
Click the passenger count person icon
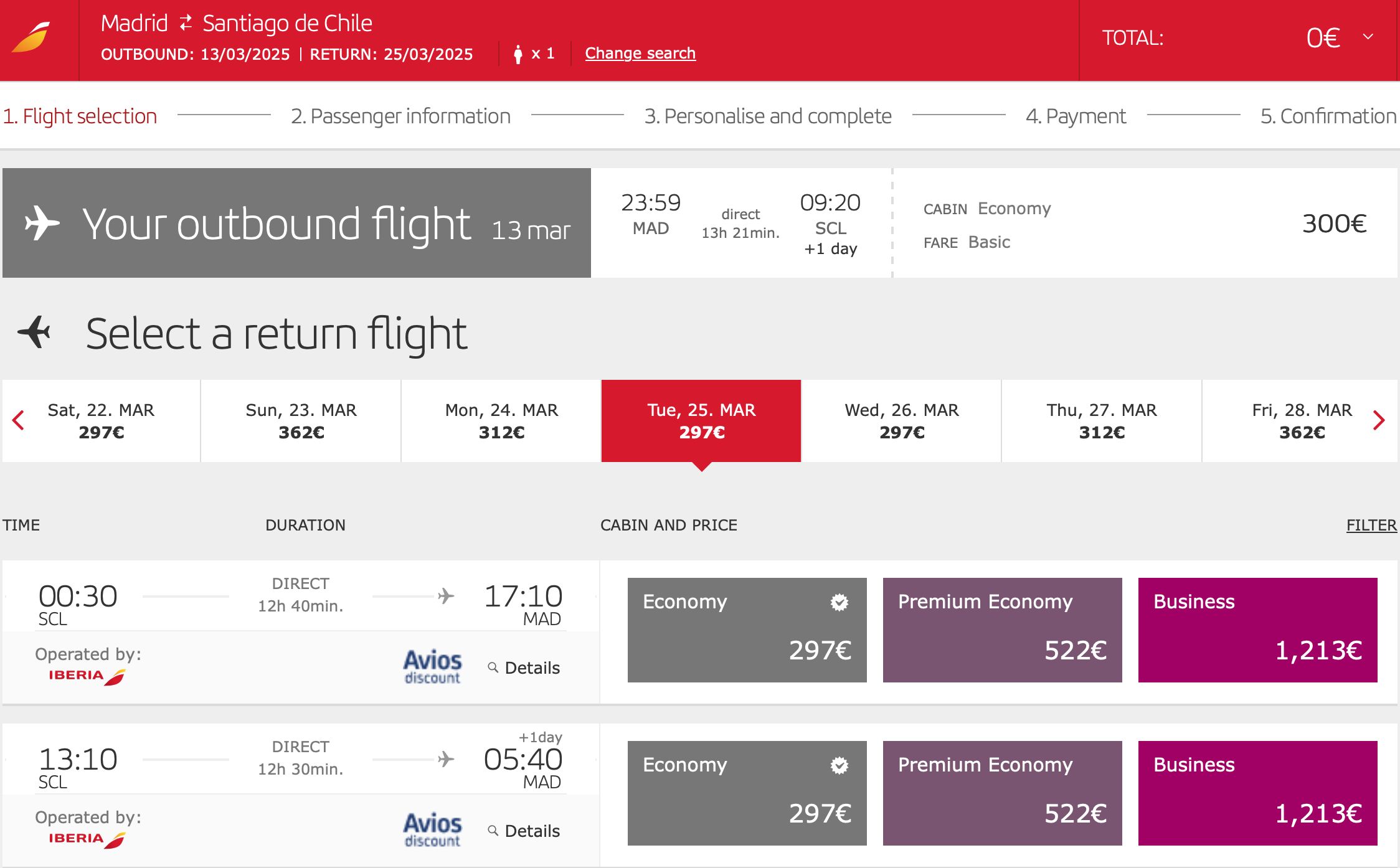pyautogui.click(x=518, y=54)
